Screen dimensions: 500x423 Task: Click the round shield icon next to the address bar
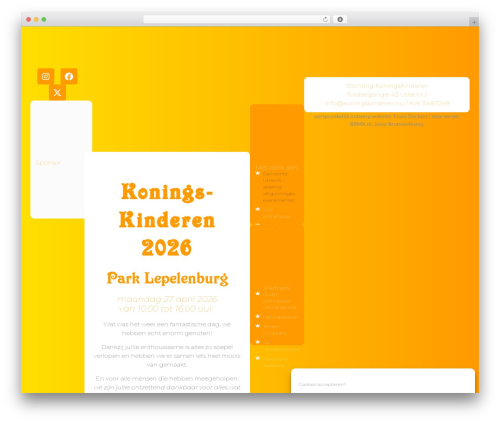(x=340, y=19)
